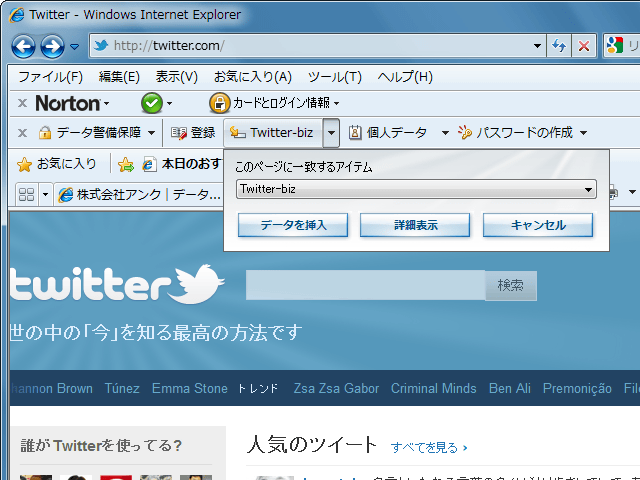
Task: Click the Twitter search text field
Action: tap(365, 285)
